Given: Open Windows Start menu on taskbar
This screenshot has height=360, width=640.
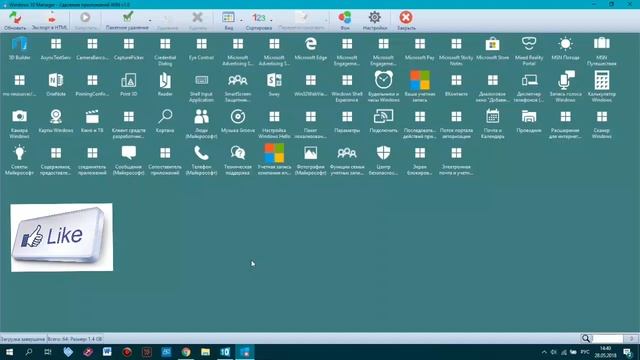Looking at the screenshot, I should tap(9, 352).
